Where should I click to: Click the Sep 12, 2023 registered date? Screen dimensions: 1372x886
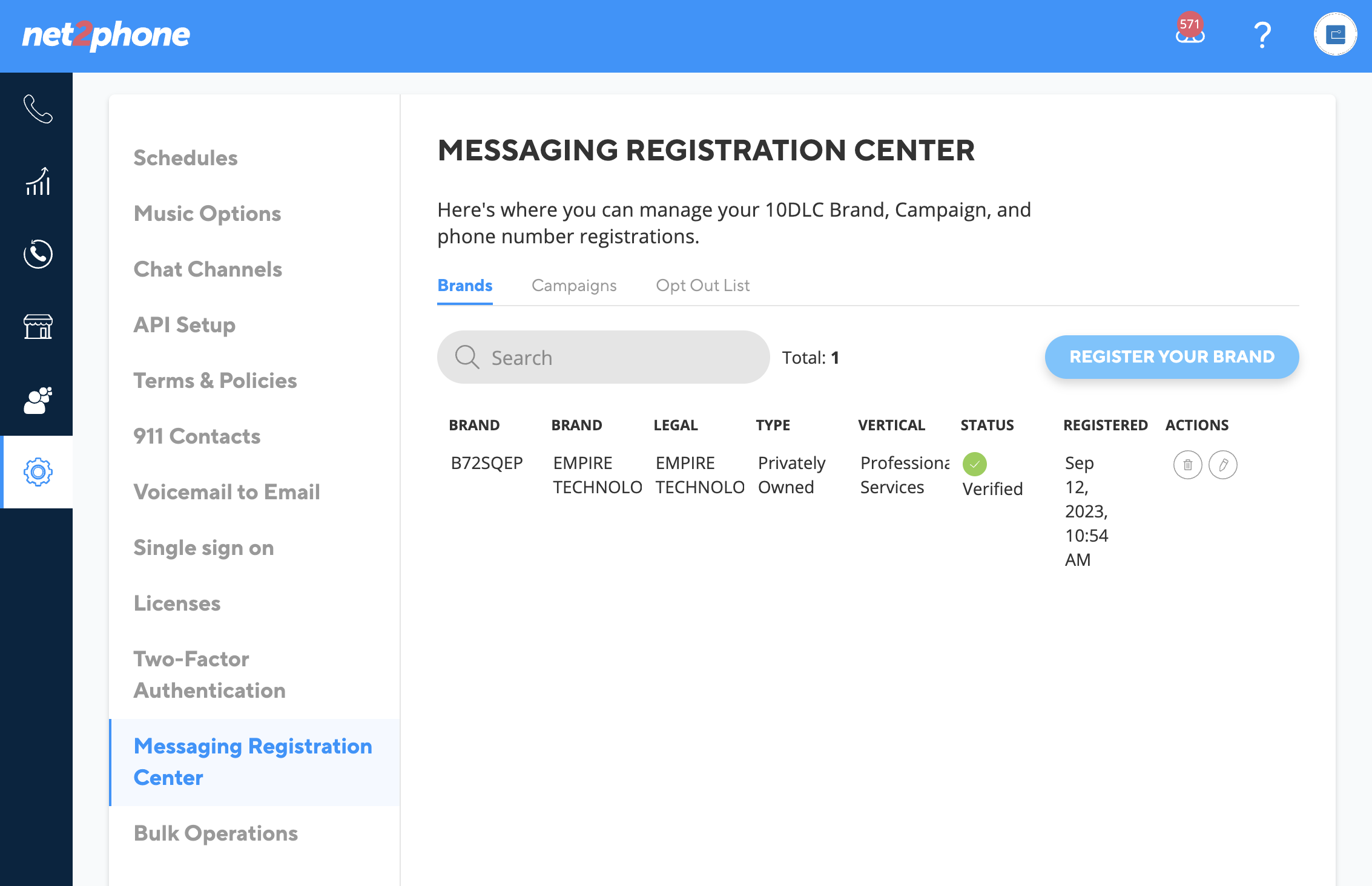1087,511
